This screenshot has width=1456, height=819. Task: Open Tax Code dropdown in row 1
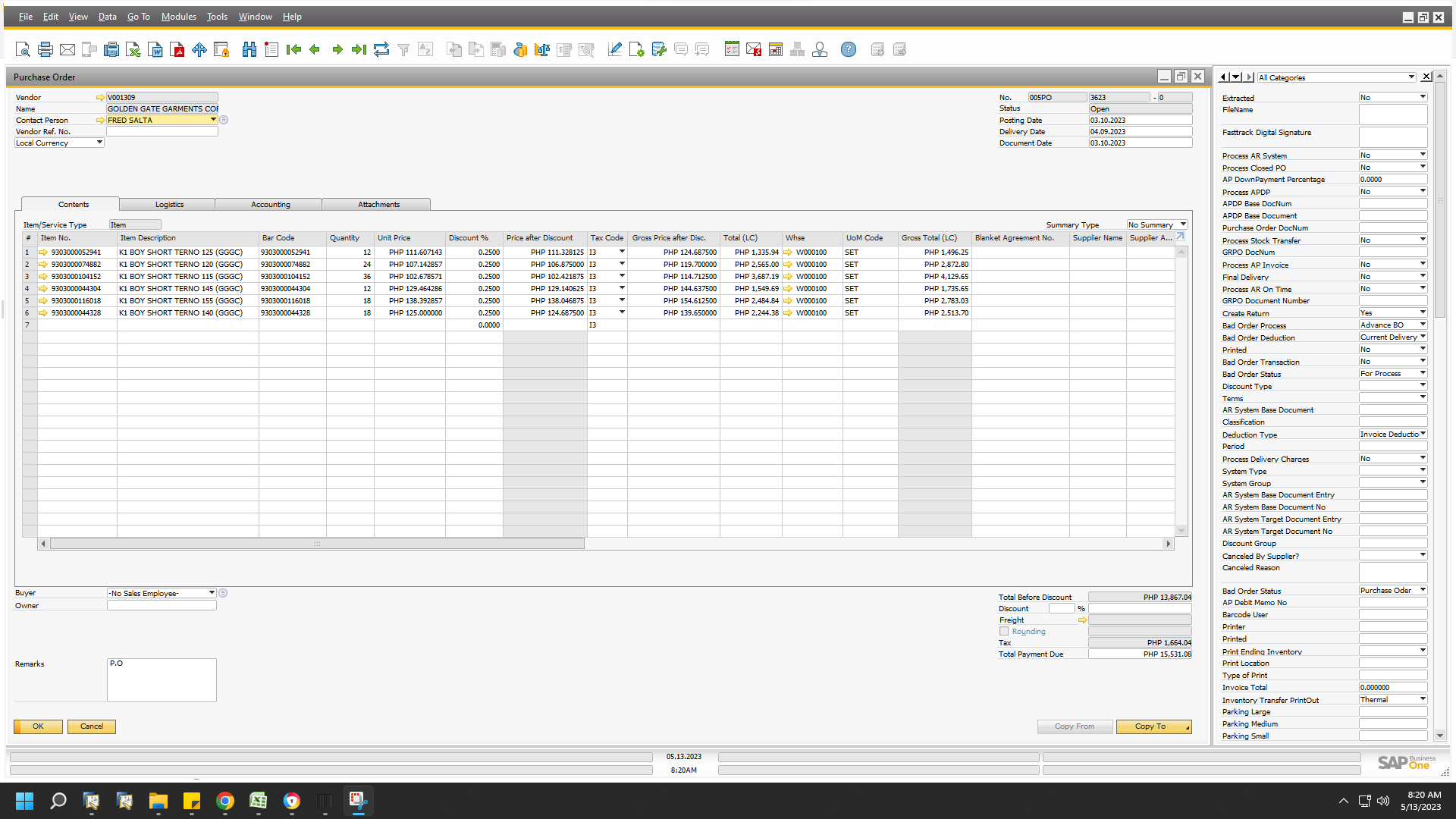click(x=622, y=252)
